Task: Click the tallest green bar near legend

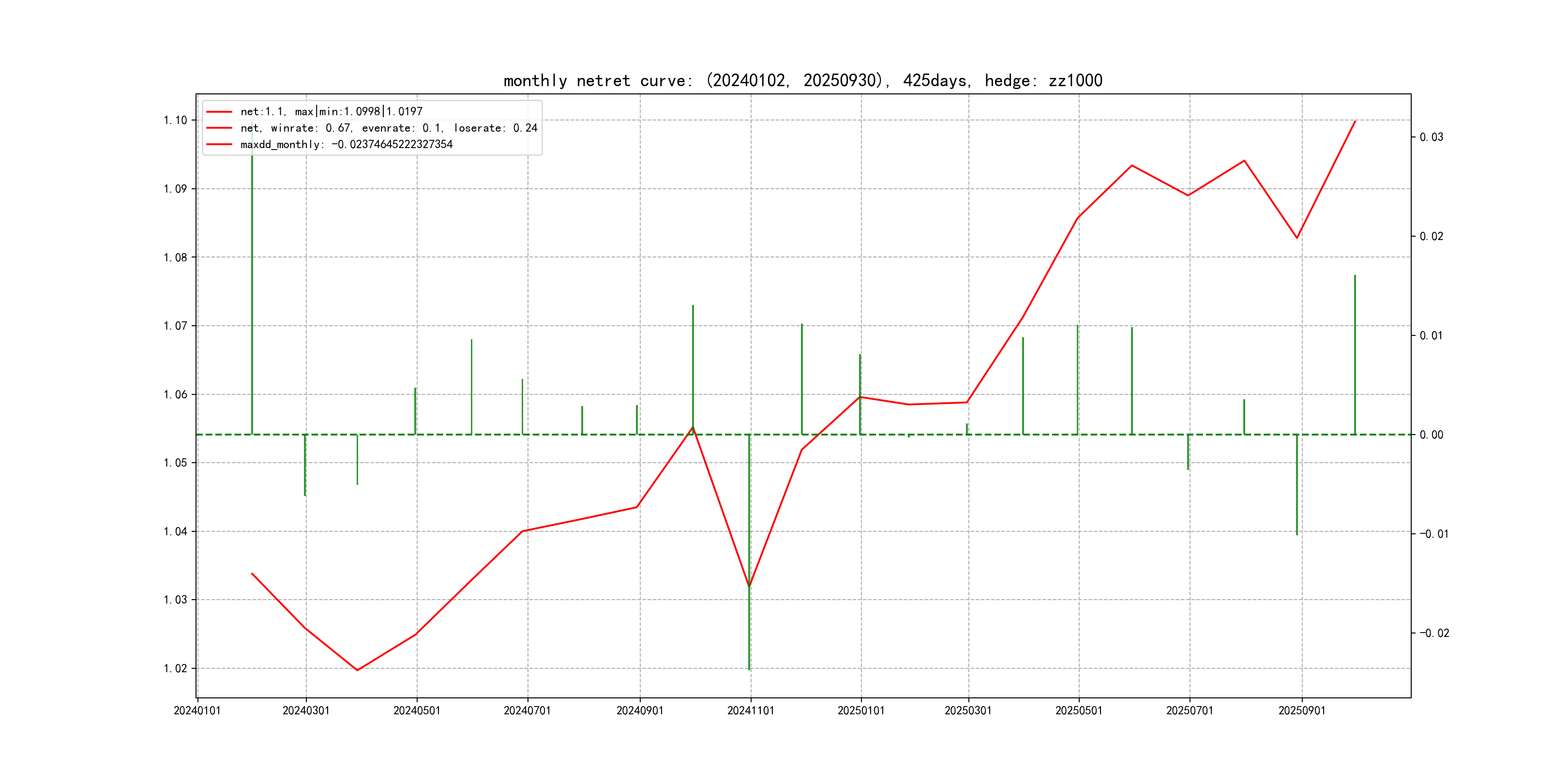Action: pyautogui.click(x=252, y=274)
